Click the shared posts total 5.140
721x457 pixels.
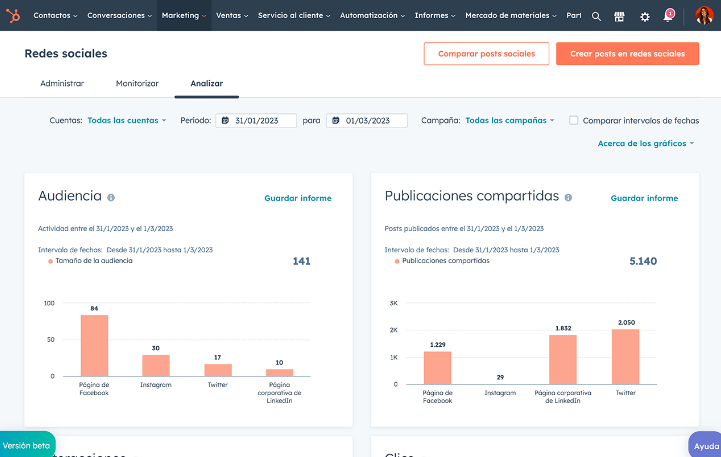click(x=643, y=261)
